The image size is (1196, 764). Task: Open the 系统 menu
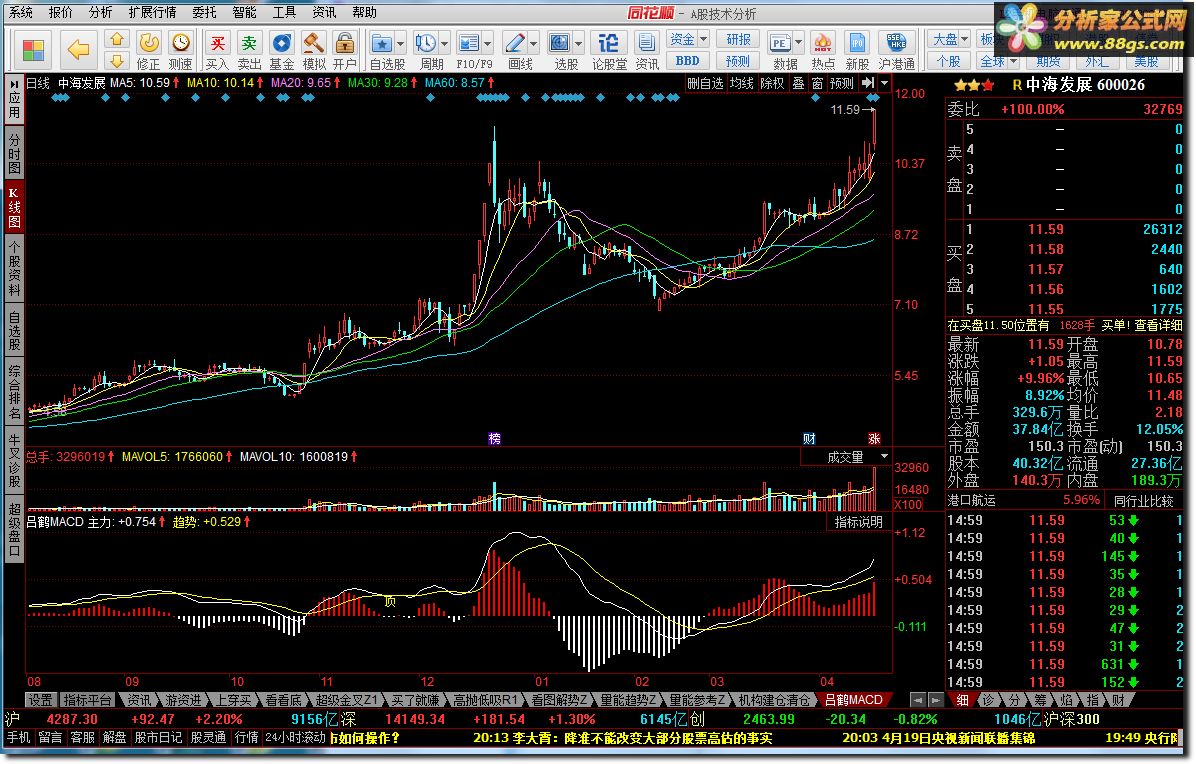click(x=21, y=12)
